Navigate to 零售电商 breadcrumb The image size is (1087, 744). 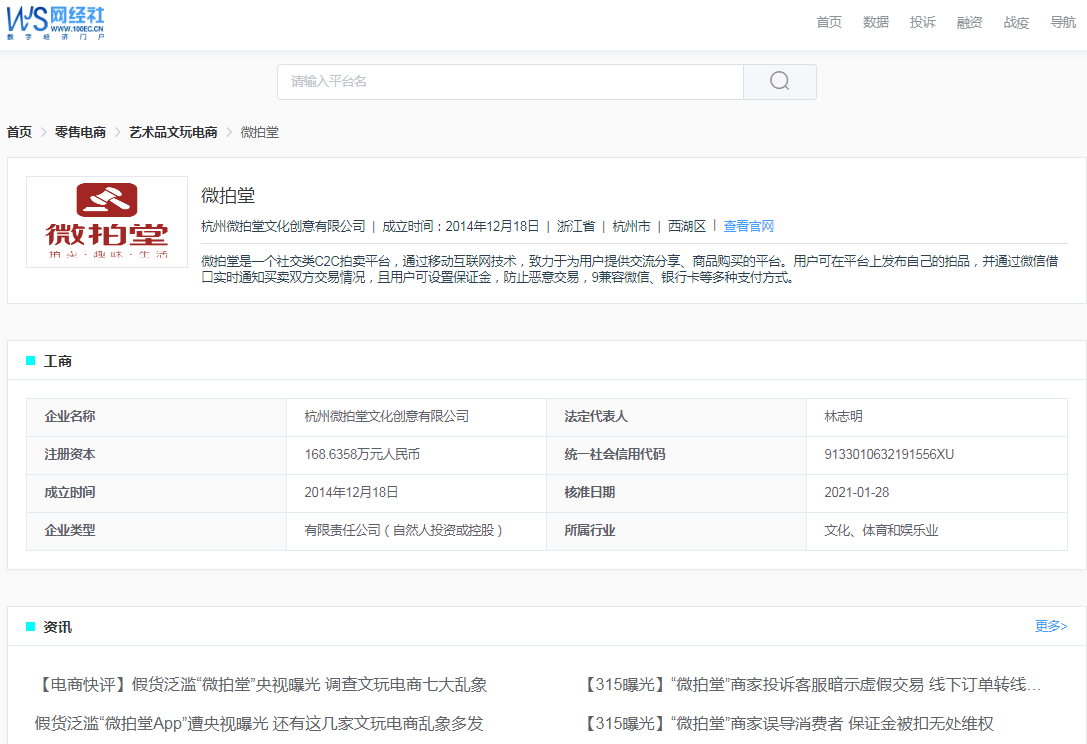click(80, 132)
